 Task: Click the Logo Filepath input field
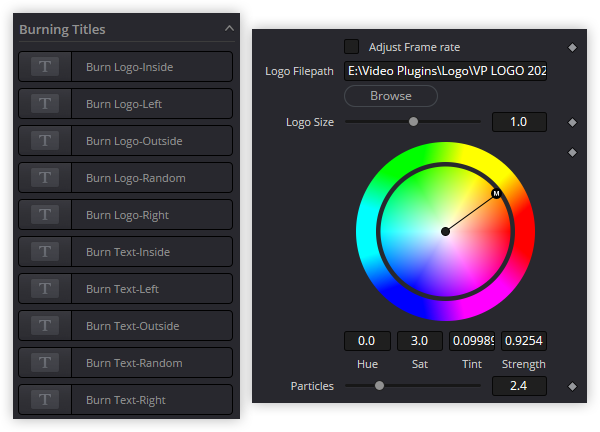click(445, 71)
